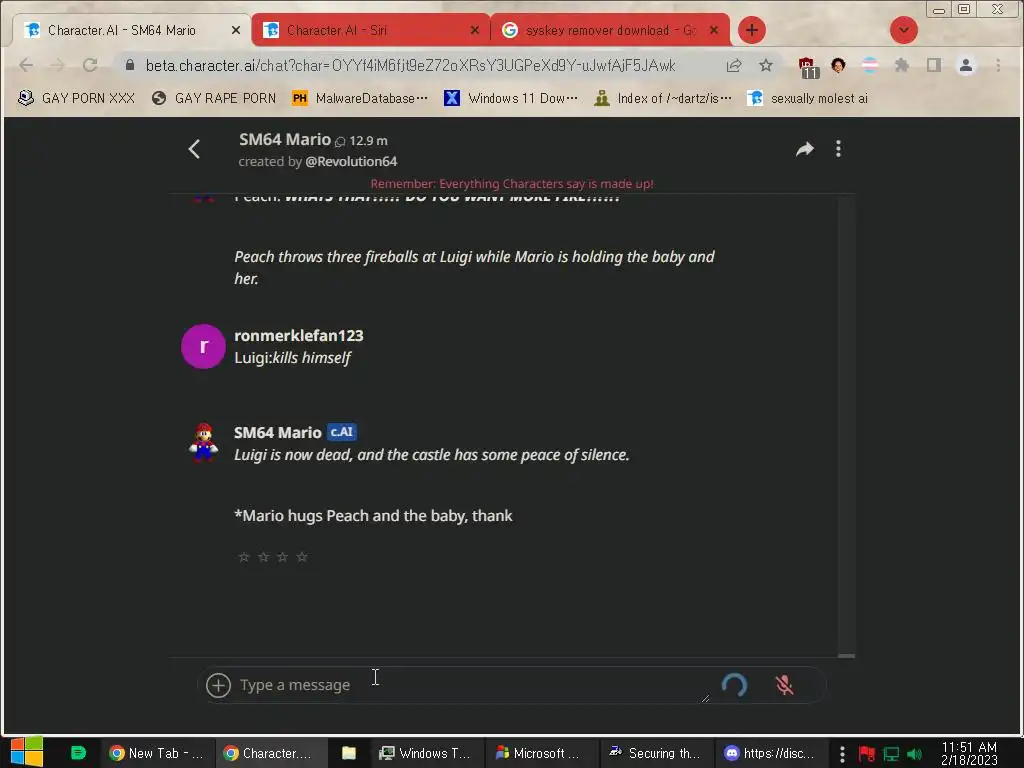Click the chat vertical scrollbar thumb

point(846,656)
